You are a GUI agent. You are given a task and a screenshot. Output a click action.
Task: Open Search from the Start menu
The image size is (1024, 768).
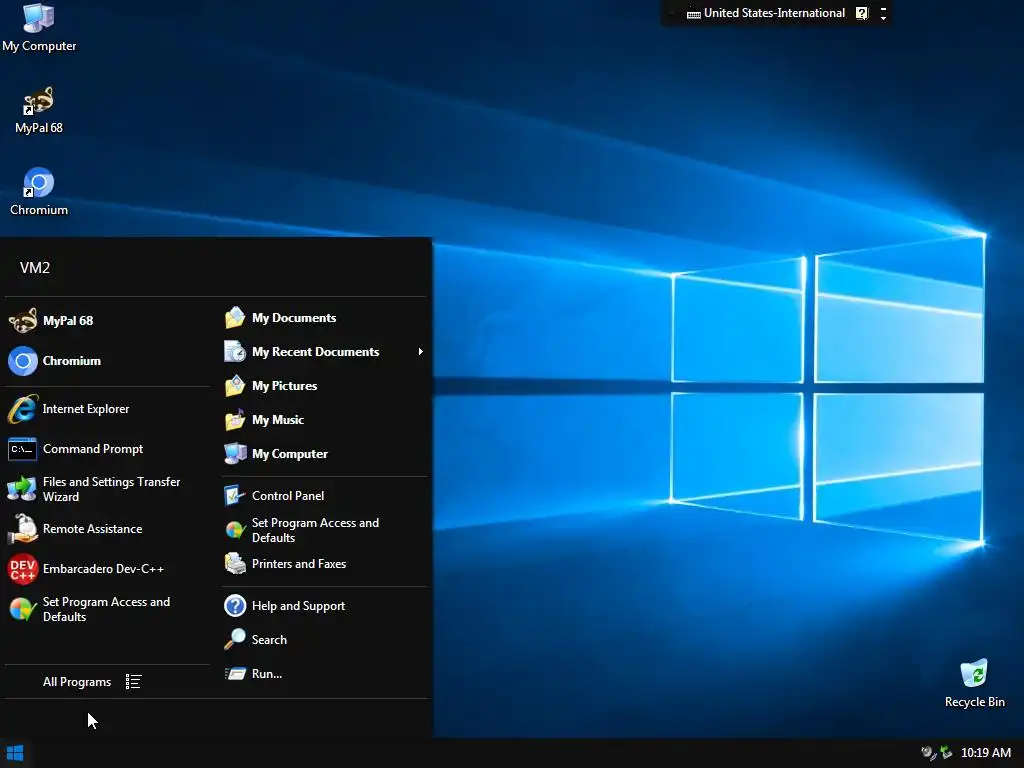325,640
